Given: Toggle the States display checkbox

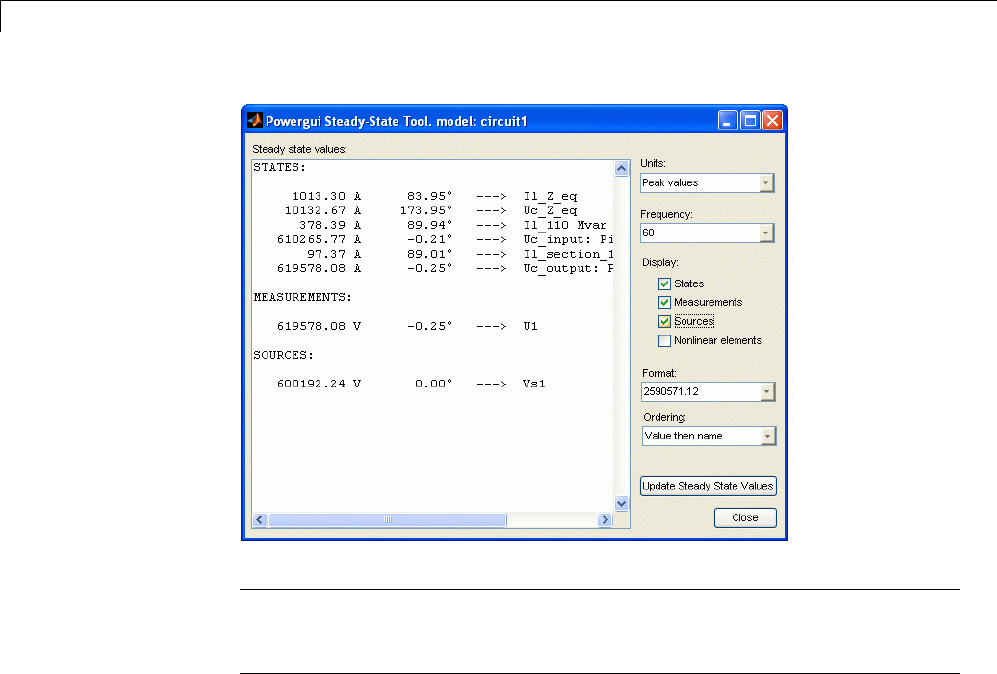Looking at the screenshot, I should (664, 284).
